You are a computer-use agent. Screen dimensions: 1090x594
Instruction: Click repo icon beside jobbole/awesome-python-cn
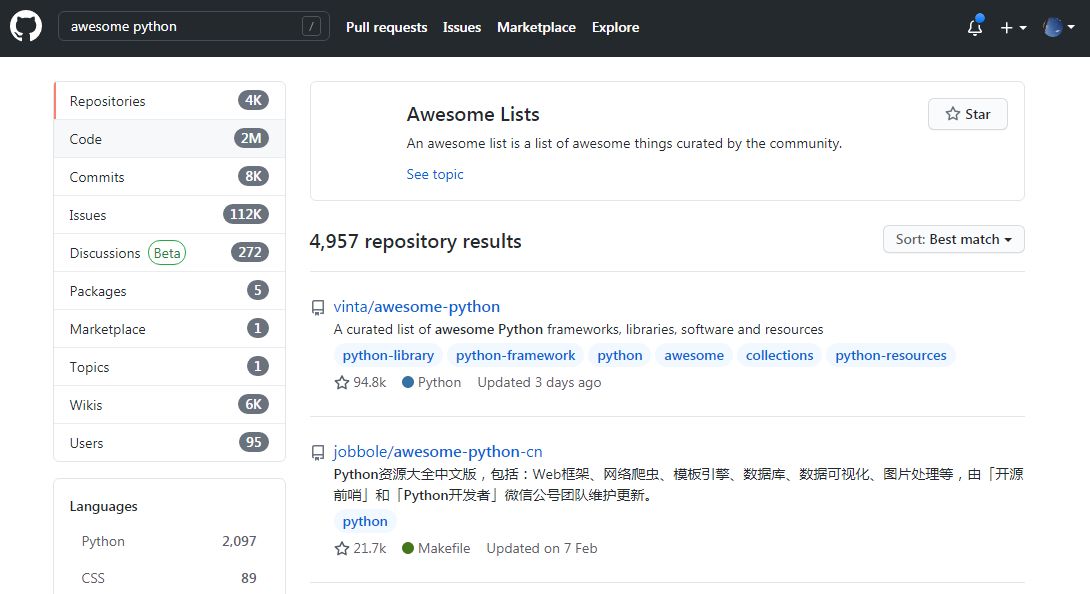[x=318, y=453]
